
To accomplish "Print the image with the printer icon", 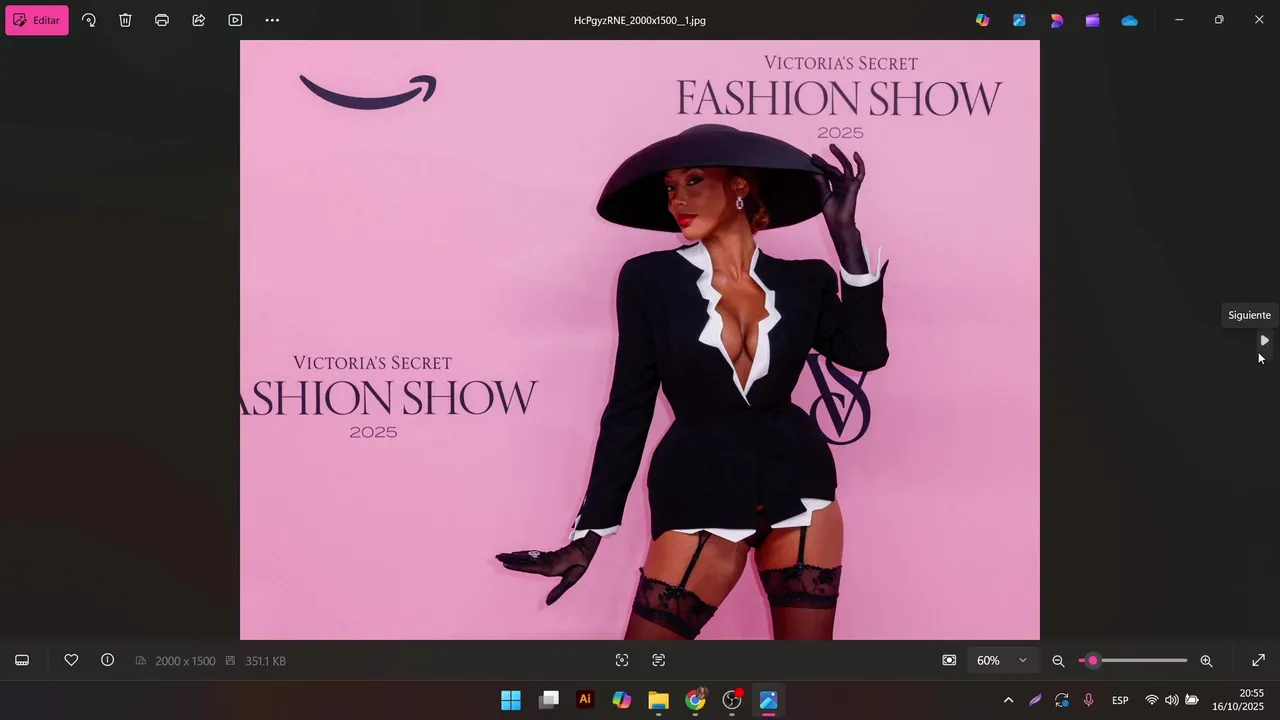I will point(162,20).
